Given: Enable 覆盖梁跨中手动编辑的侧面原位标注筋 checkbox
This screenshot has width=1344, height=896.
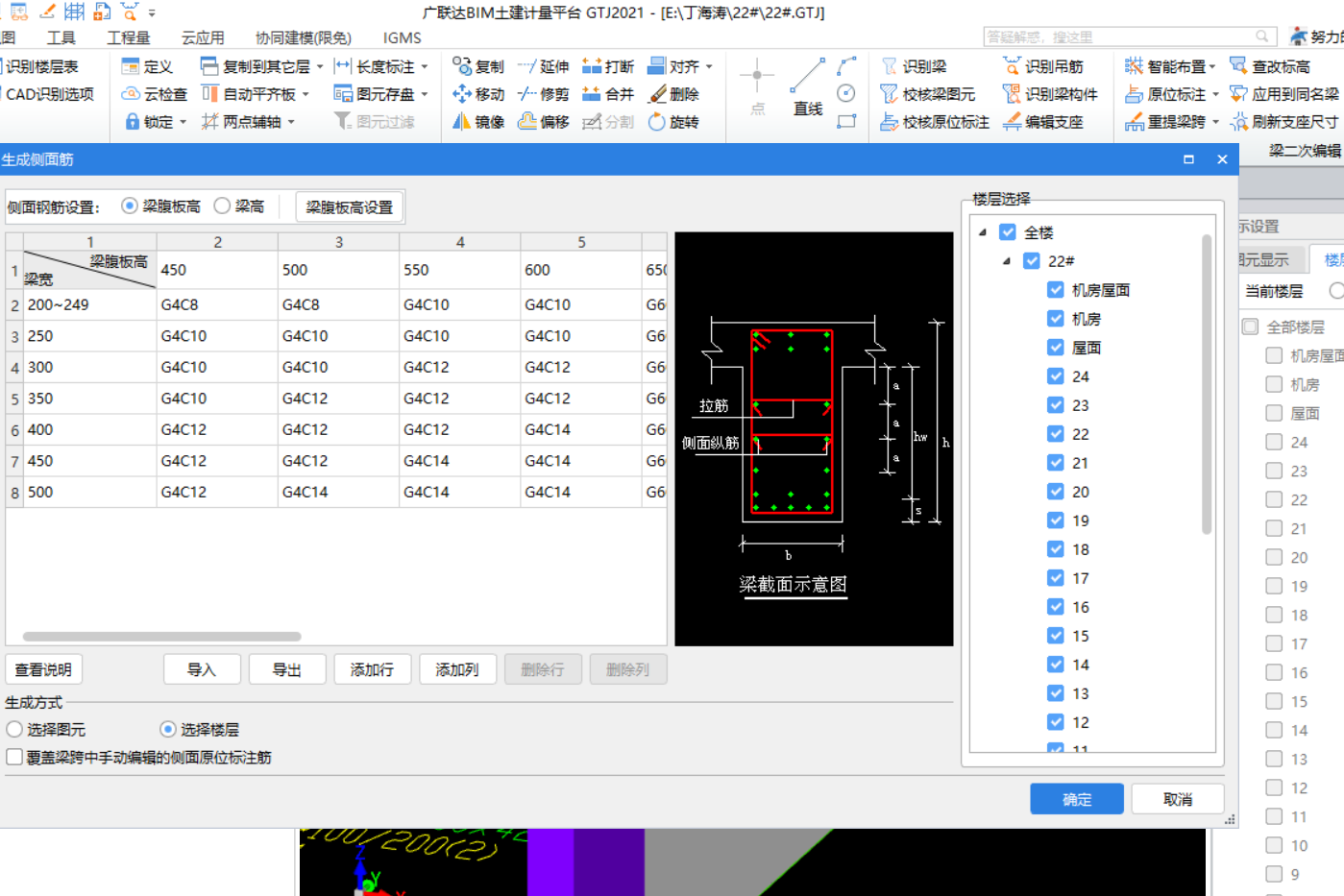Looking at the screenshot, I should pos(14,758).
